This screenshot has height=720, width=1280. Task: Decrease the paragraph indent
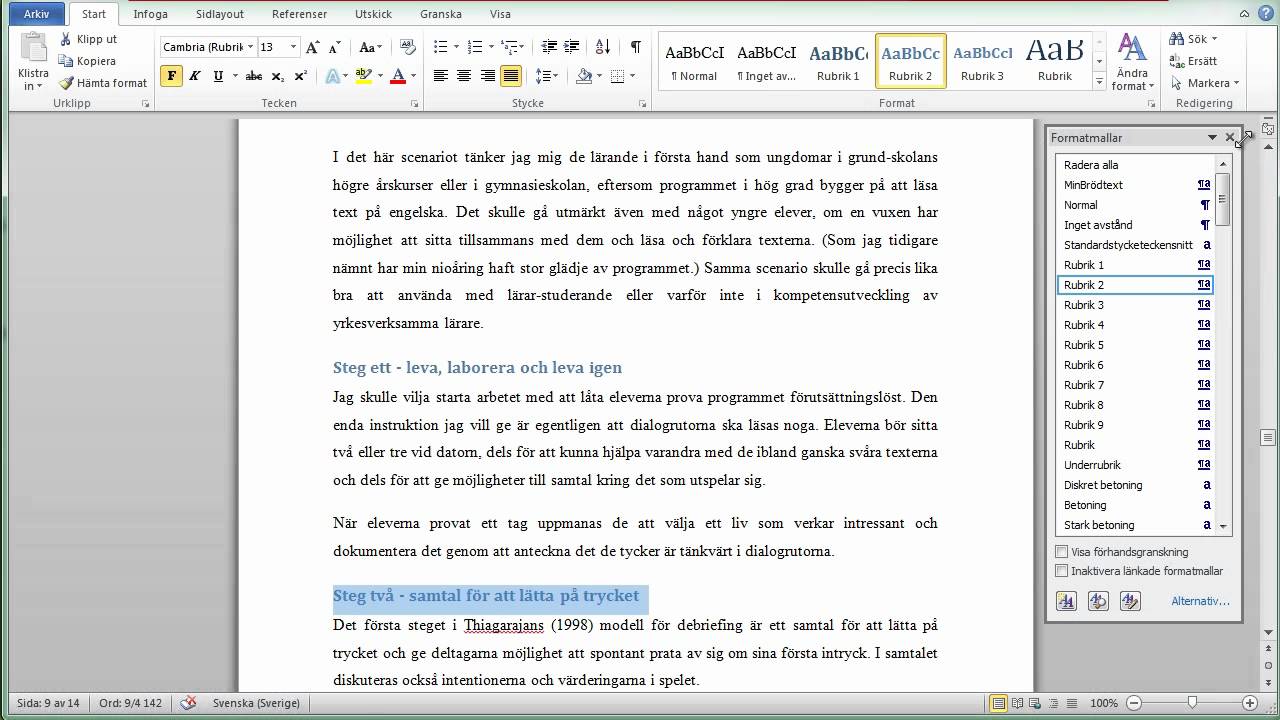(x=549, y=47)
